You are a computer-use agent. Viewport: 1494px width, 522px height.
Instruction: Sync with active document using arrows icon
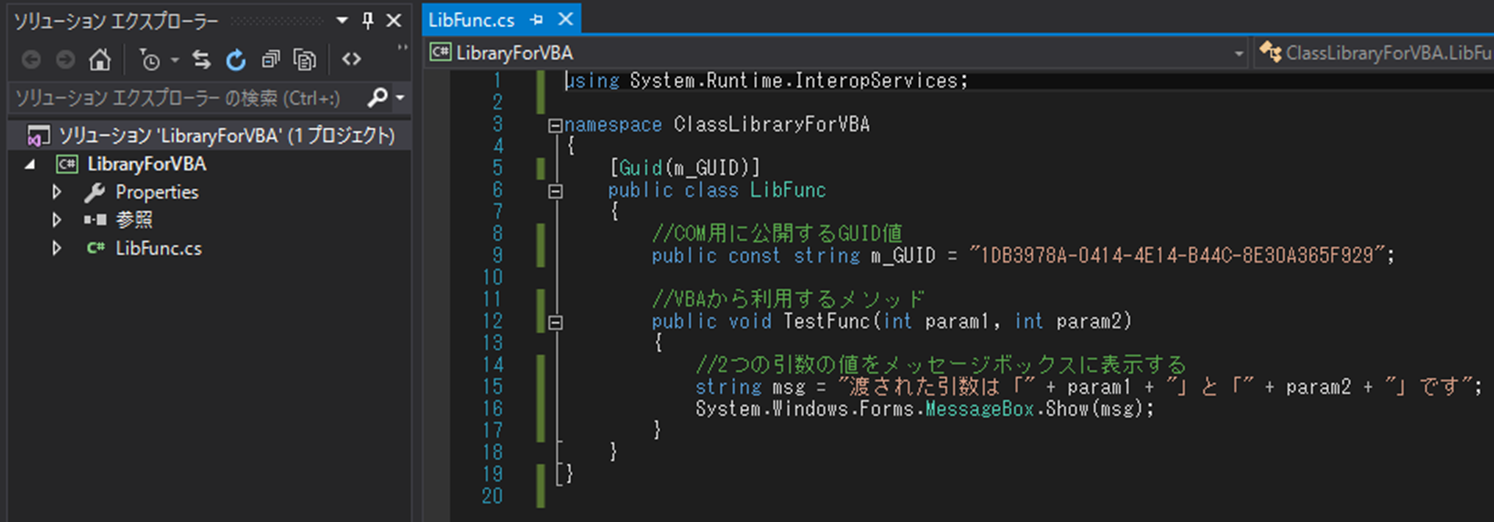tap(202, 60)
